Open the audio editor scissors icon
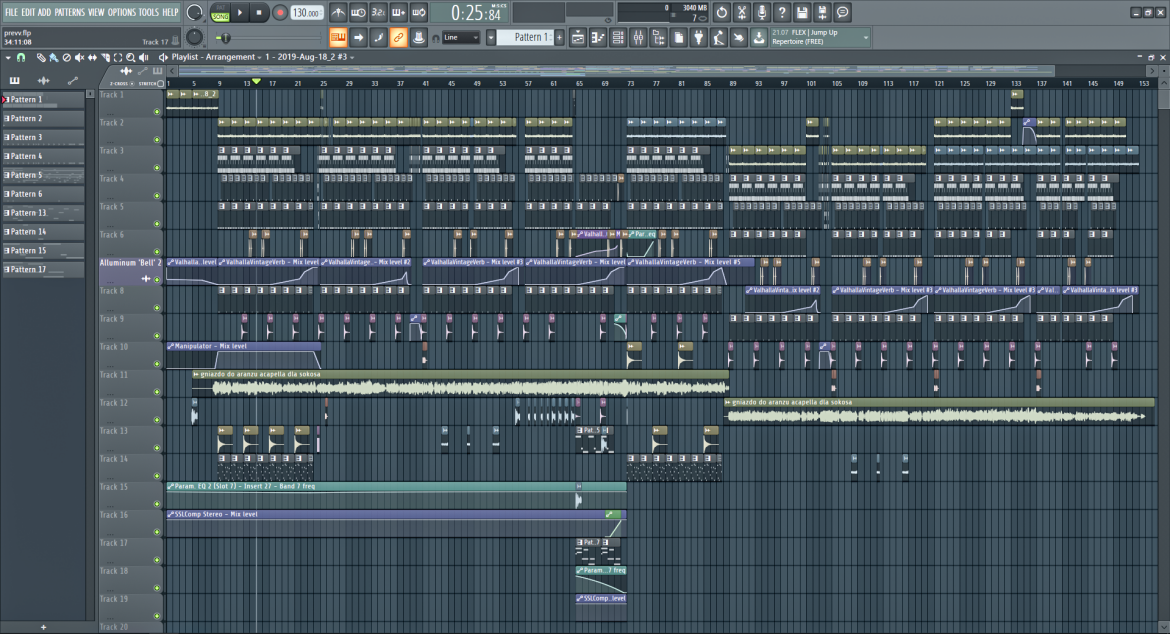The image size is (1170, 634). click(x=742, y=13)
